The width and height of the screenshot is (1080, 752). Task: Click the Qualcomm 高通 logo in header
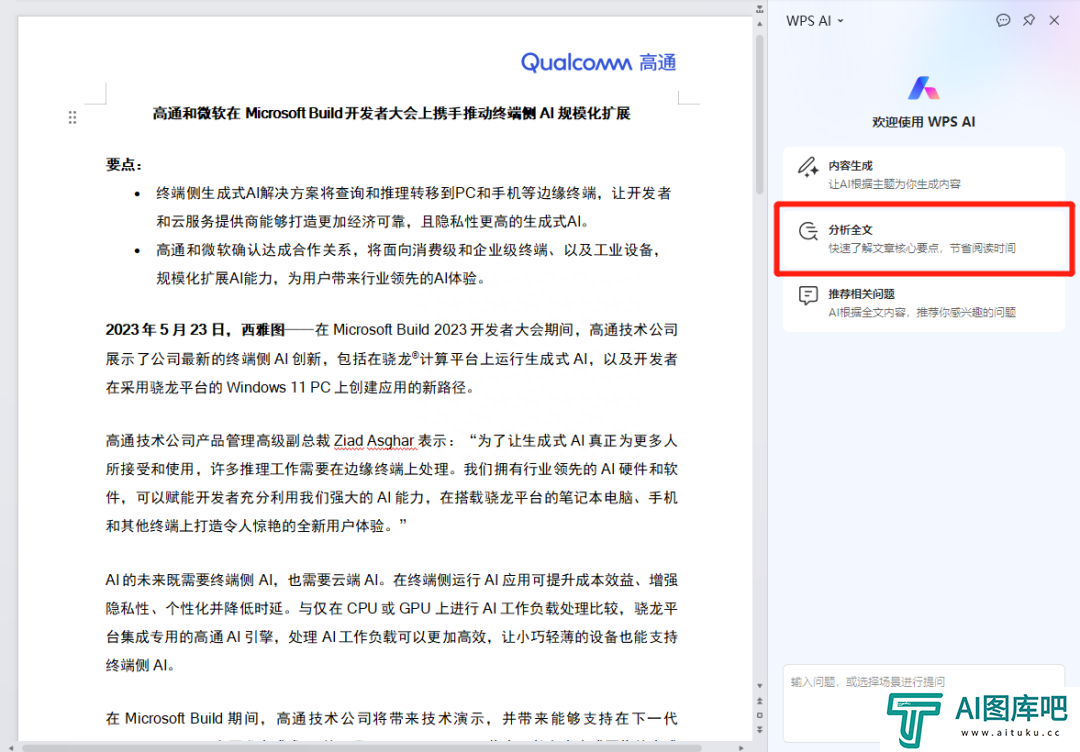(598, 62)
